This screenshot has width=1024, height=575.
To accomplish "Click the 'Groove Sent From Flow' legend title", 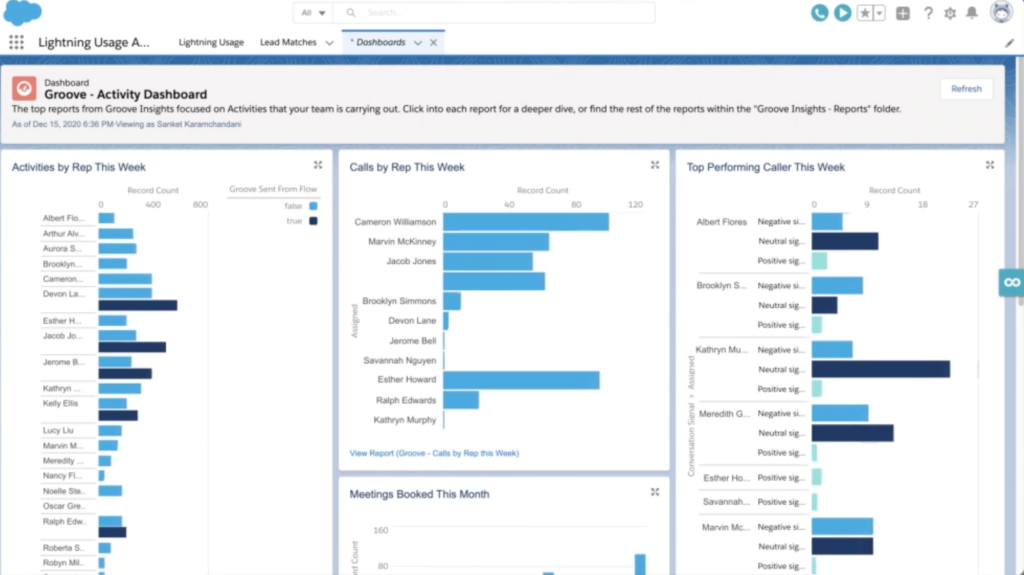I will (x=273, y=189).
